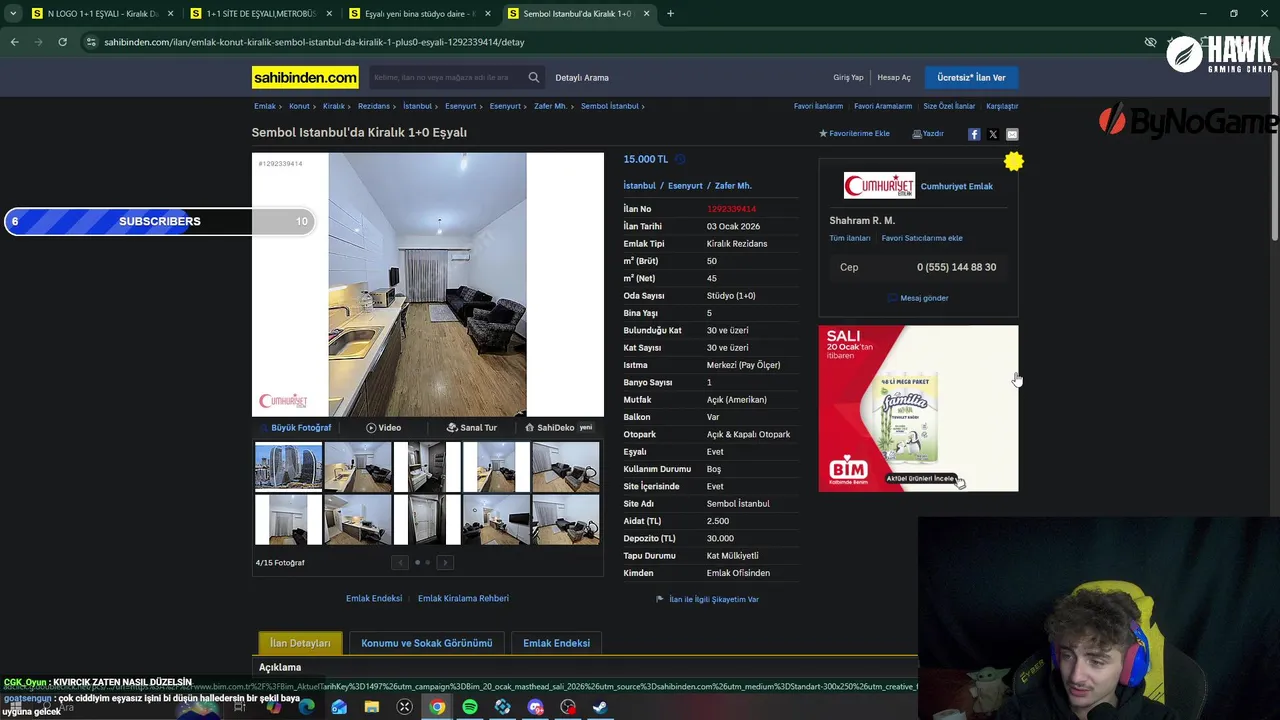Click Hesap Aç in header
Screen dimensions: 1280x720
[894, 78]
